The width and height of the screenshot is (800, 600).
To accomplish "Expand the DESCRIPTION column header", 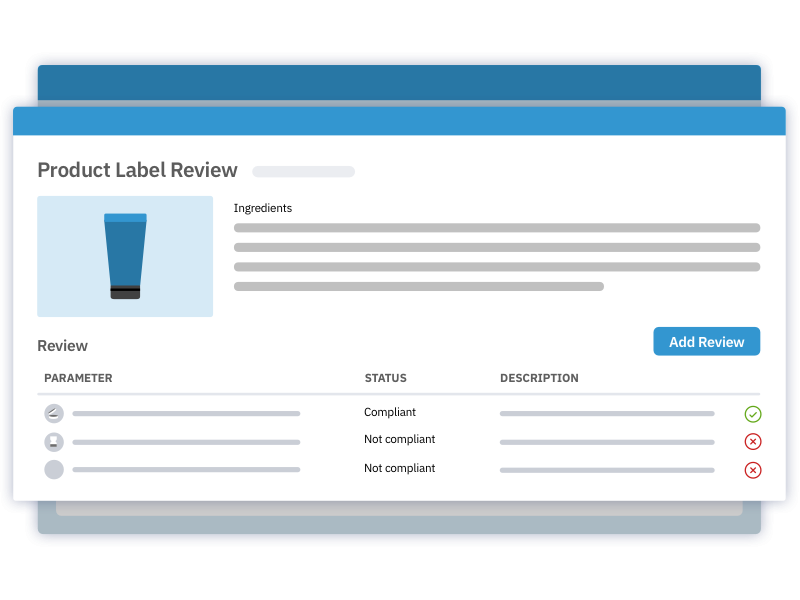I will 539,378.
